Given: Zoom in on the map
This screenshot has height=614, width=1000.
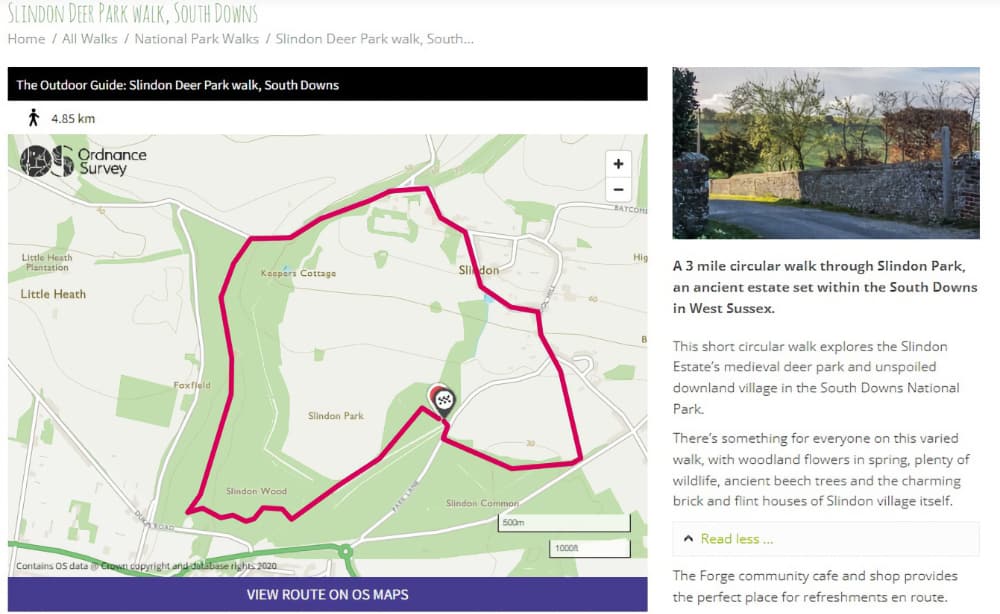Looking at the screenshot, I should click(x=618, y=164).
